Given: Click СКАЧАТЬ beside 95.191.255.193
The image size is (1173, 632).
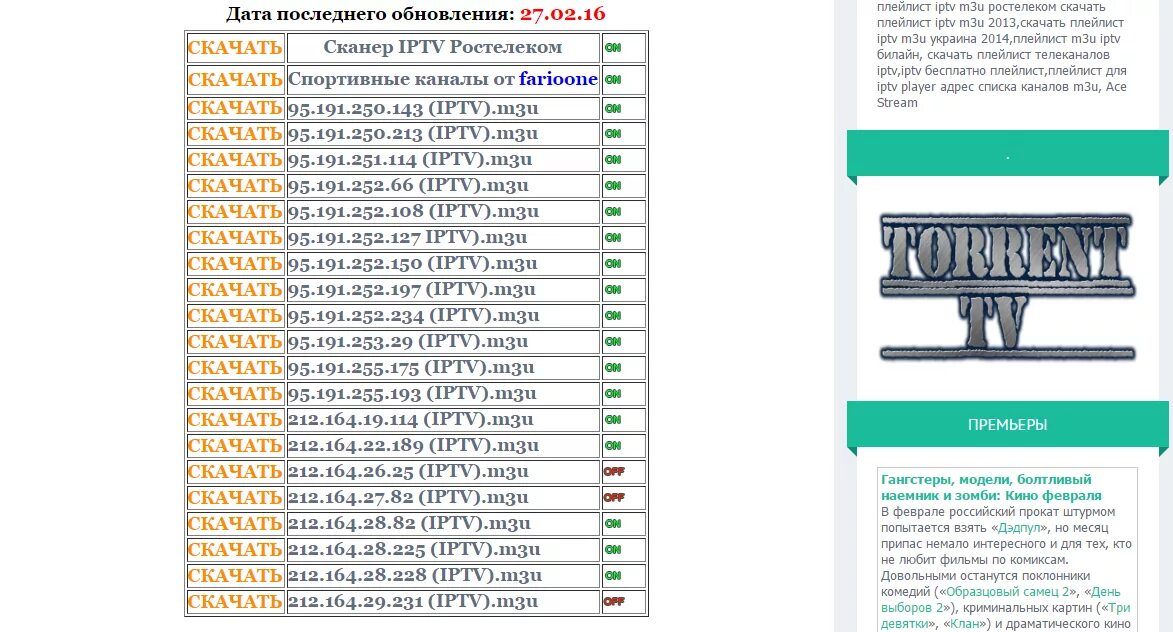Looking at the screenshot, I should [235, 394].
